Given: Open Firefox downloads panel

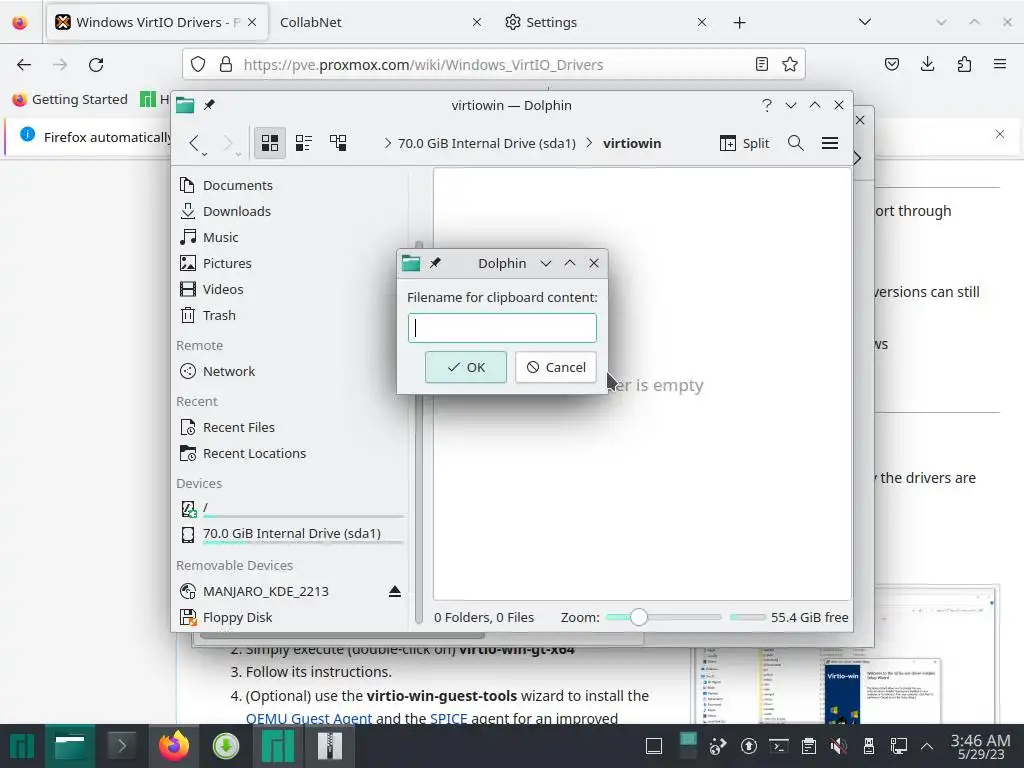Looking at the screenshot, I should click(x=927, y=64).
